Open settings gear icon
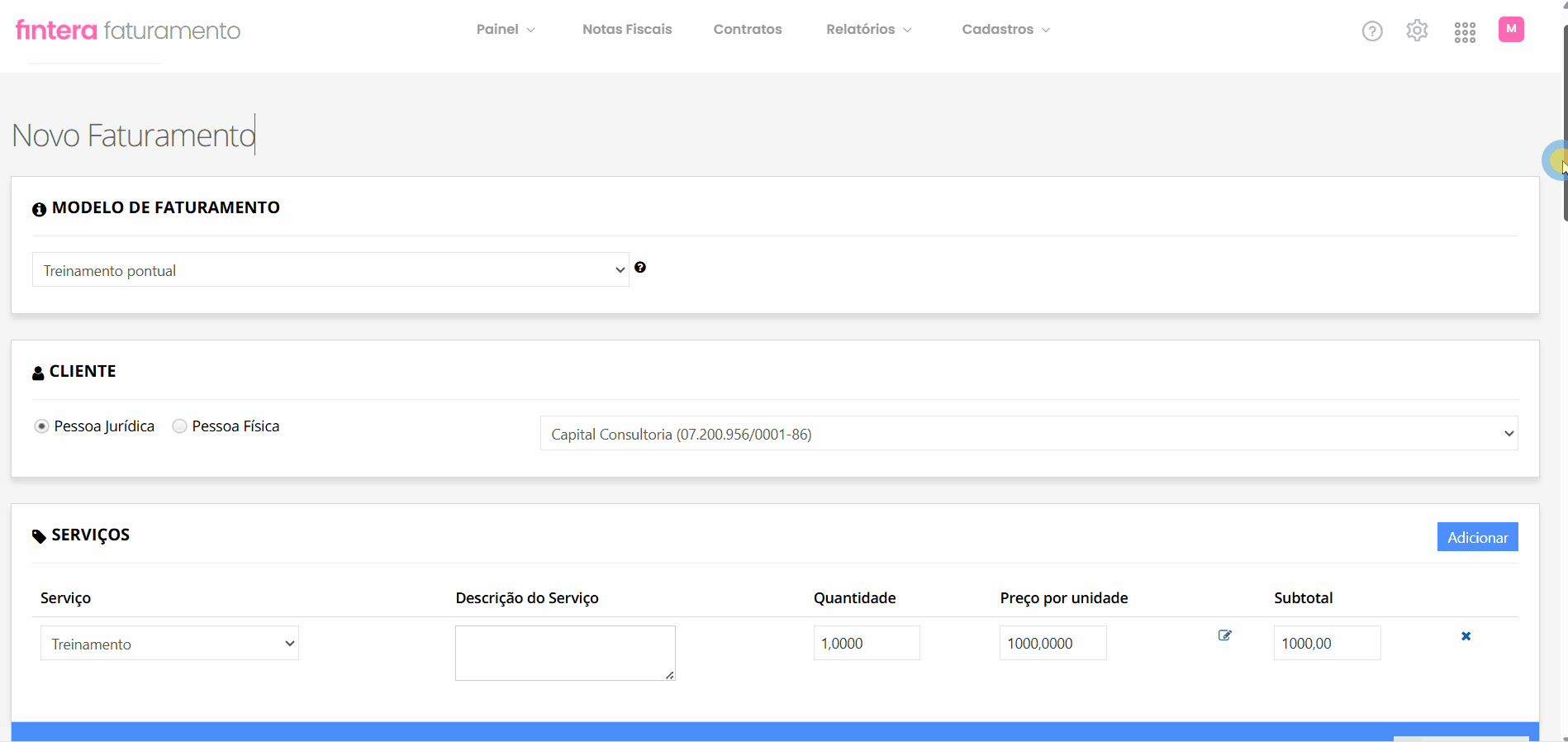 click(1417, 31)
